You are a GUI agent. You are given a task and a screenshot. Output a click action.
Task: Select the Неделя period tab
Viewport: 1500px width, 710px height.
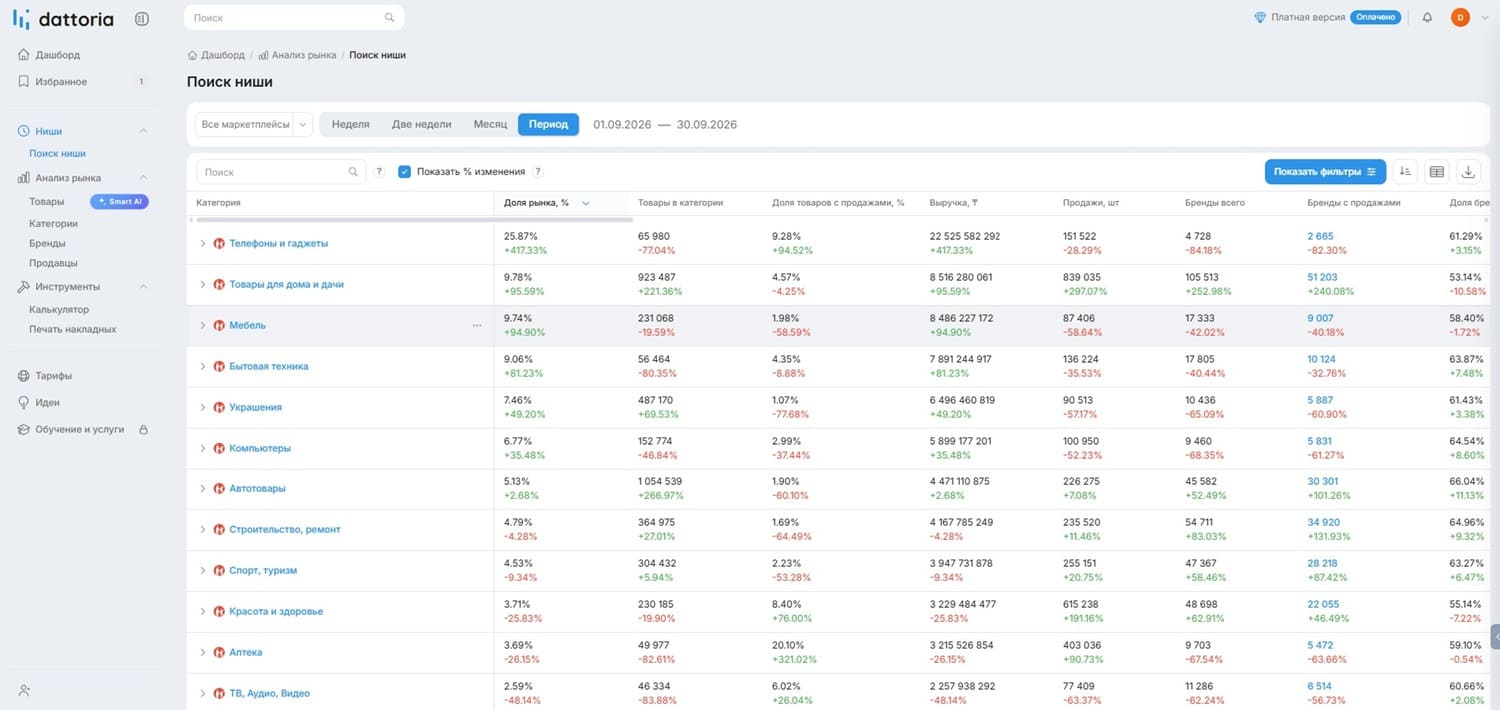pos(351,125)
